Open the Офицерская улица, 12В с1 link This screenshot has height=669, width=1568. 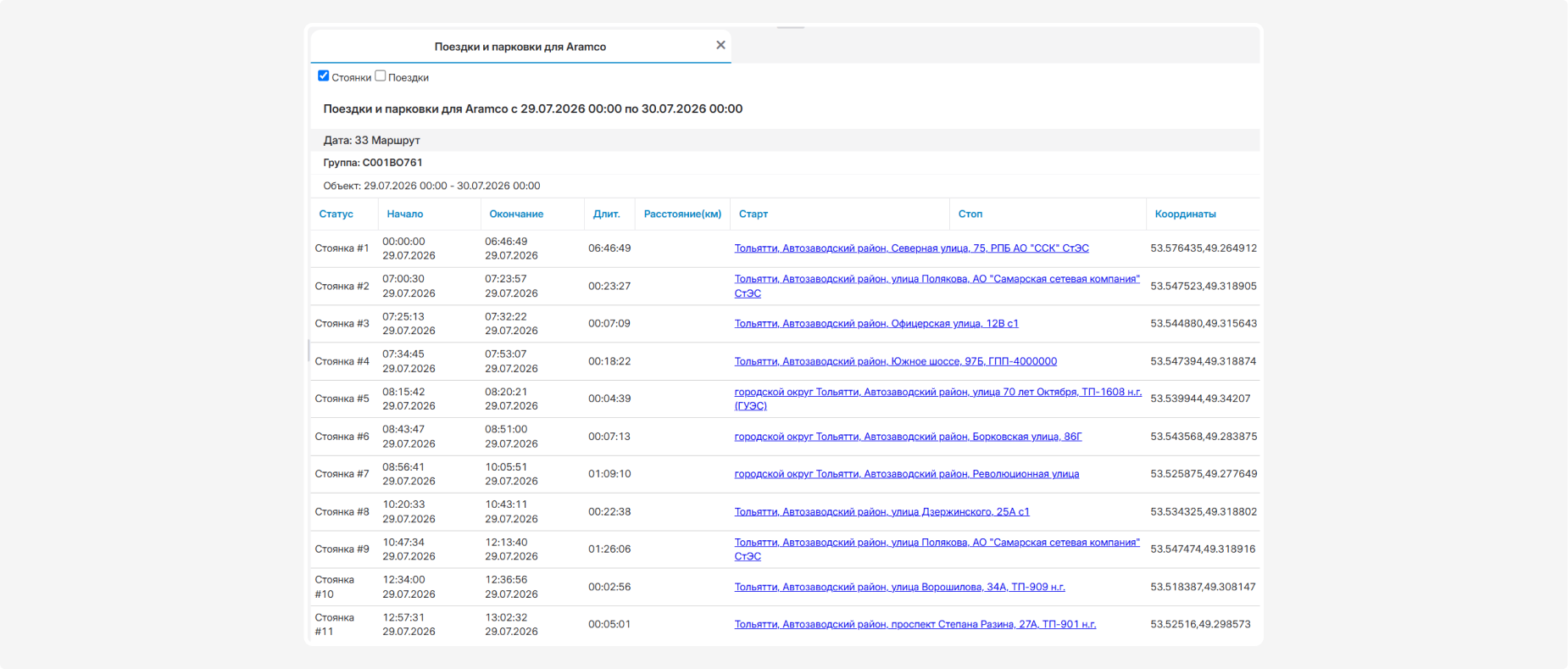pyautogui.click(x=876, y=324)
